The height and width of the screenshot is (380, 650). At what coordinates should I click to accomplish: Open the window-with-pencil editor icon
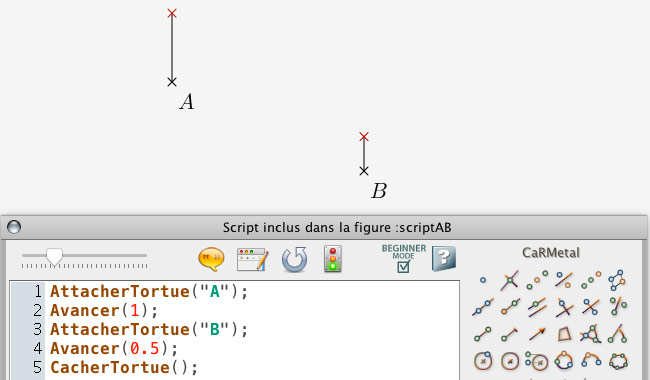click(252, 259)
